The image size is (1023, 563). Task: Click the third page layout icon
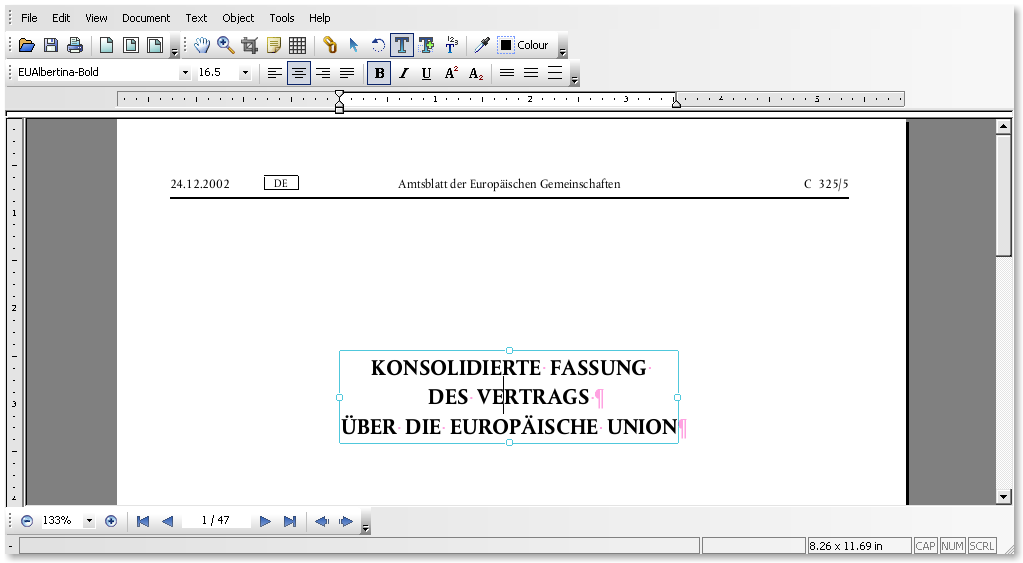pyautogui.click(x=155, y=45)
